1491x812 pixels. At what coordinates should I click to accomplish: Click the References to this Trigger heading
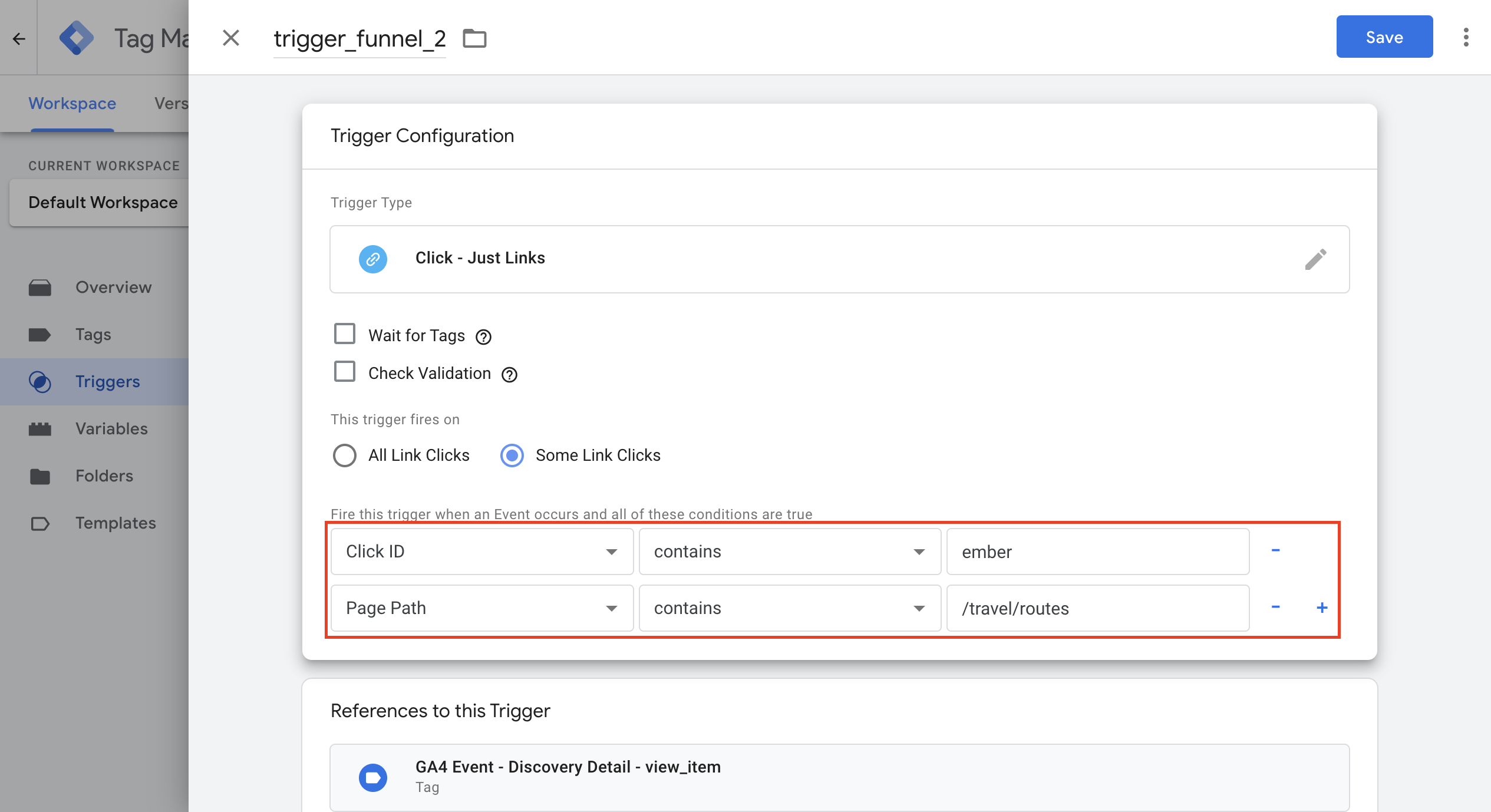click(440, 711)
